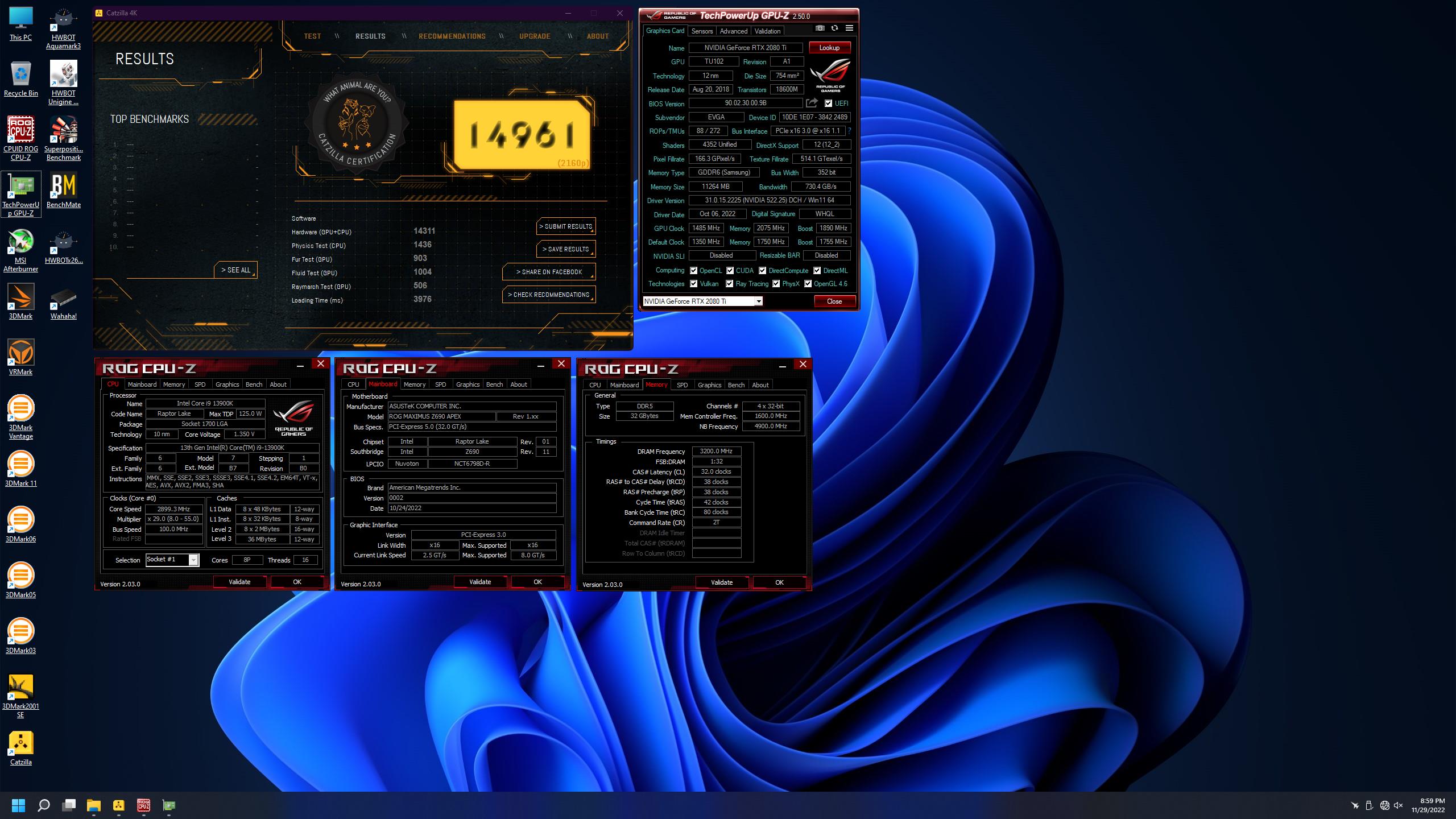The image size is (1456, 819).
Task: Open Wahaha! desktop icon
Action: (x=63, y=302)
